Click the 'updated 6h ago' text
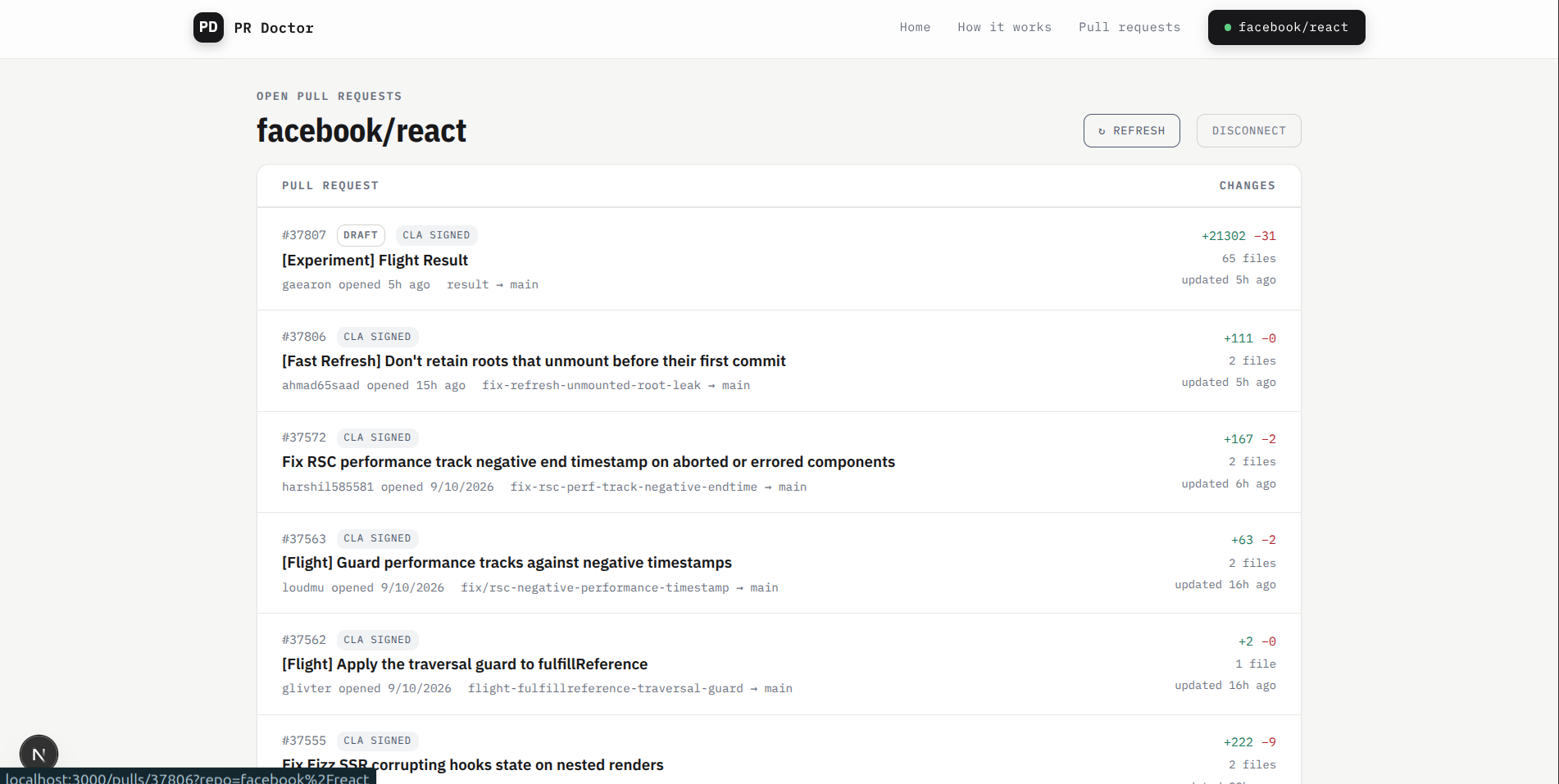Image resolution: width=1559 pixels, height=784 pixels. point(1229,483)
